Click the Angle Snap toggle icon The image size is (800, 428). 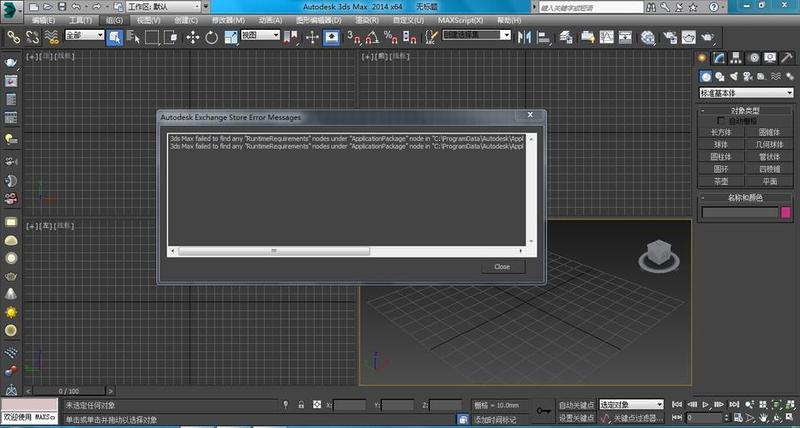point(372,37)
